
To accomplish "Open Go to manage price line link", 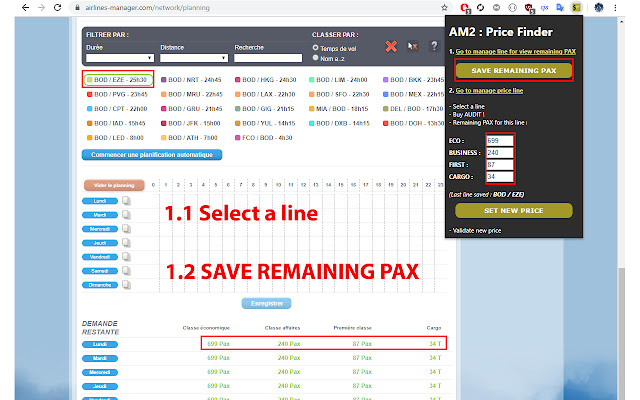I will (489, 91).
